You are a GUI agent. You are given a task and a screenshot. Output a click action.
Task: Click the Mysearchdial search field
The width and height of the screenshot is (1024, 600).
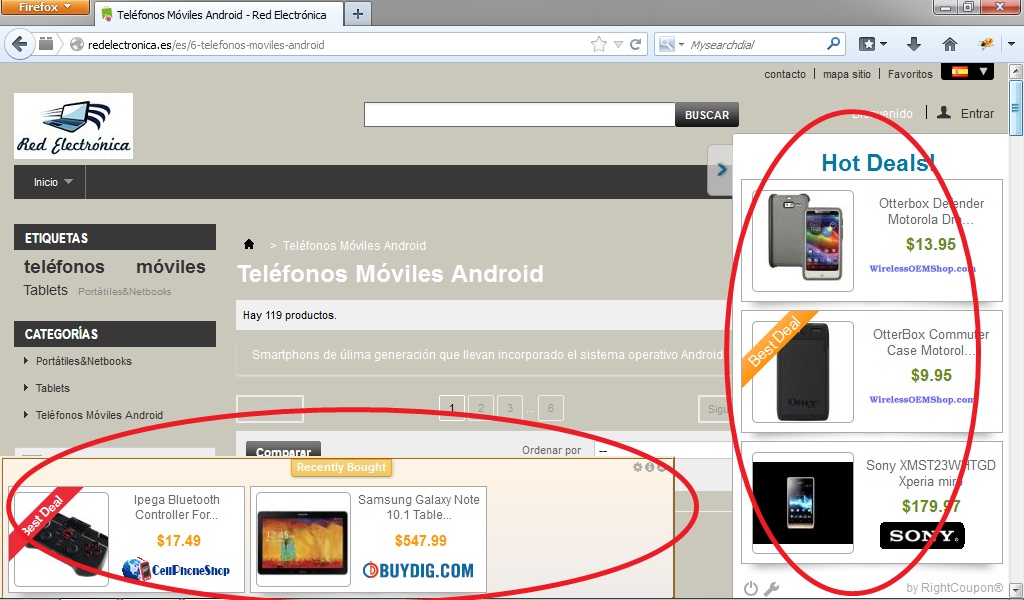tap(754, 44)
